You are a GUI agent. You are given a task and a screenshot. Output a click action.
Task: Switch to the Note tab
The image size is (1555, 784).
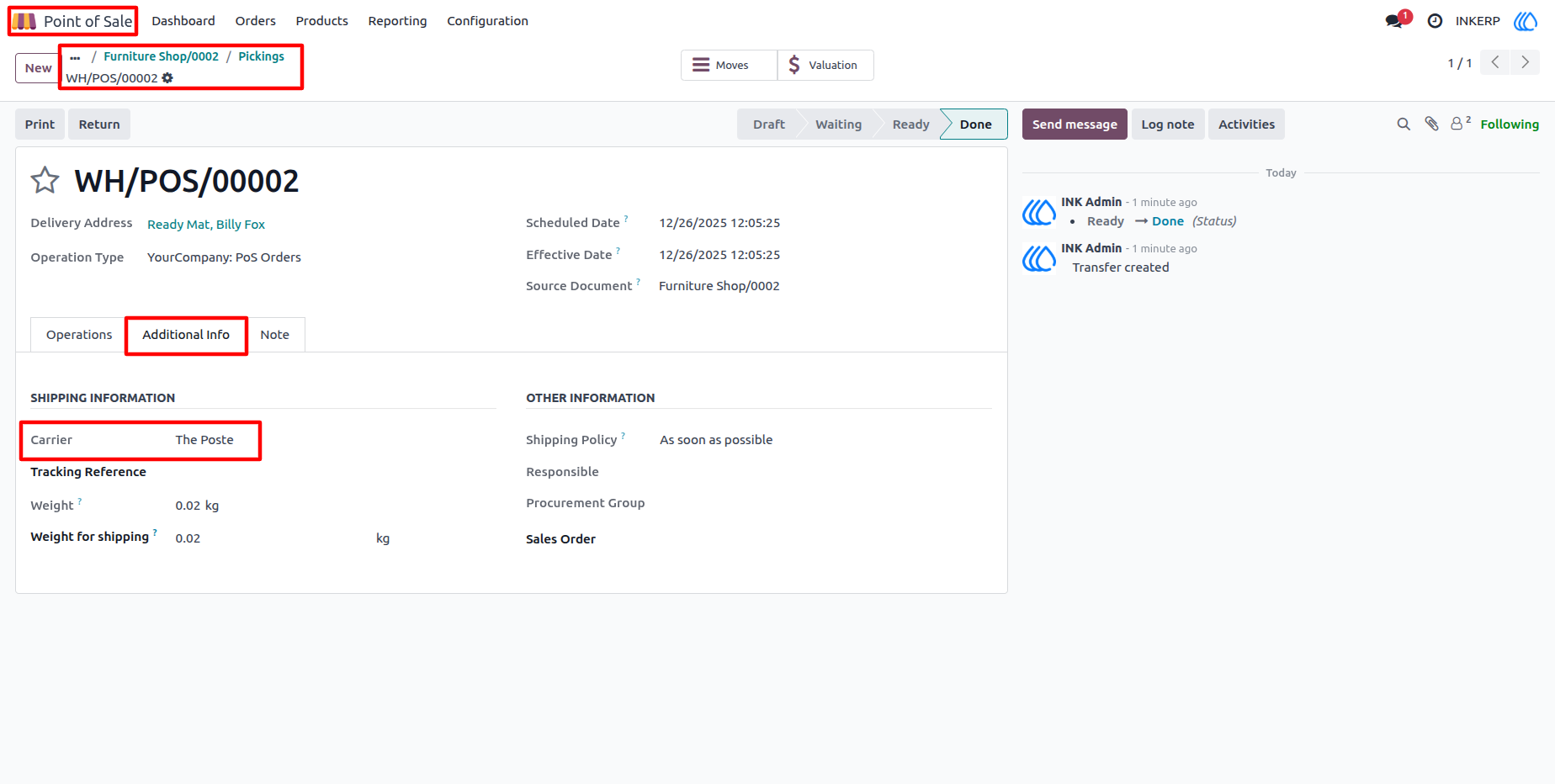(274, 335)
